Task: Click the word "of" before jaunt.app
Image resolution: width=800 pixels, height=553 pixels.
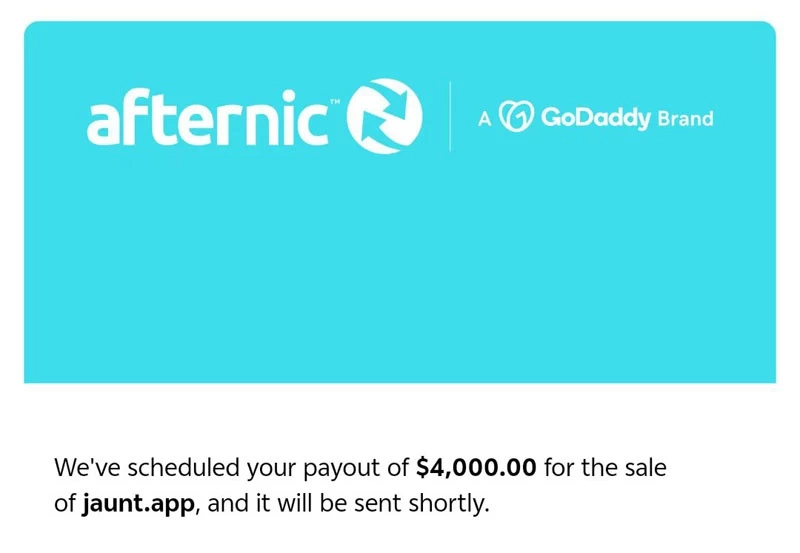Action: (65, 504)
